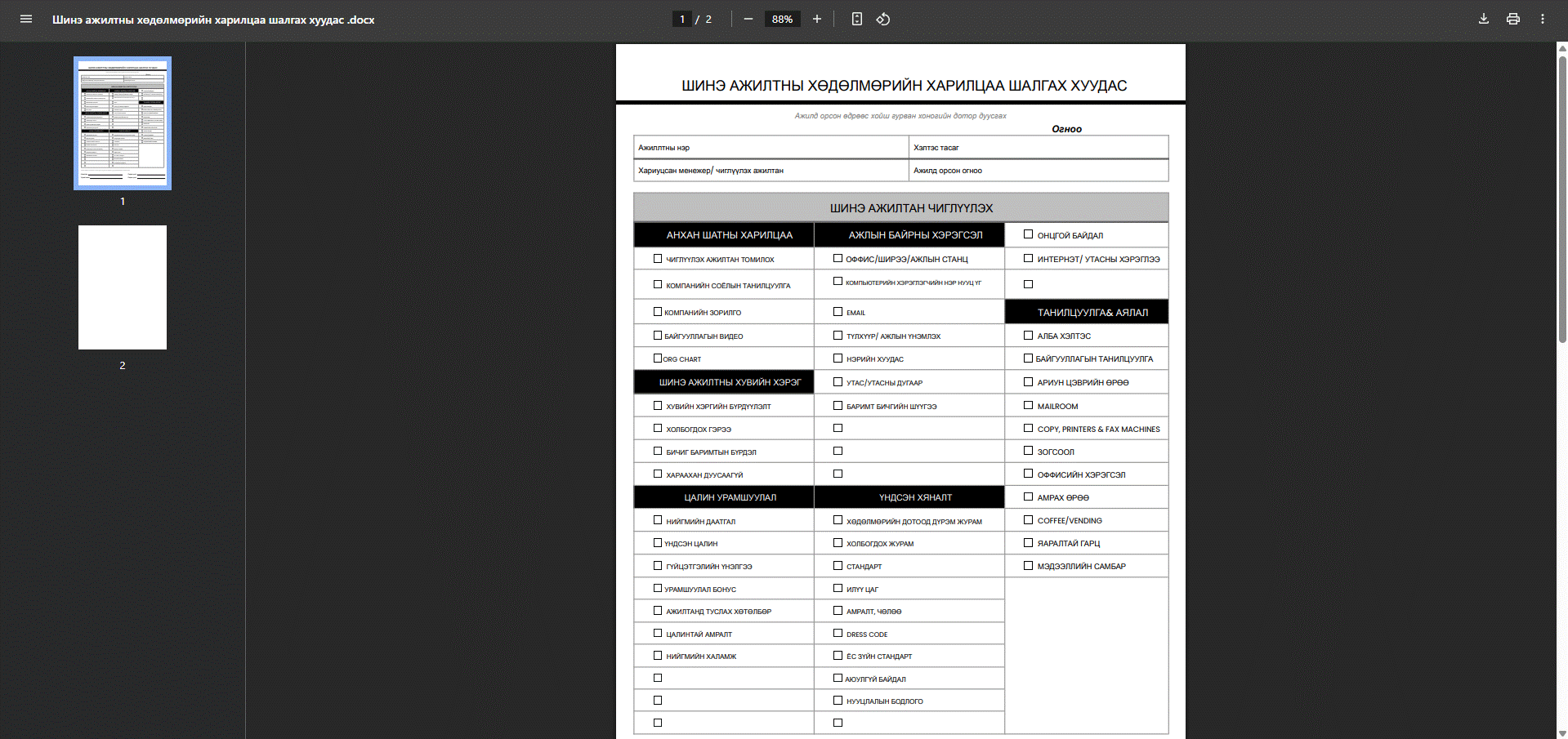Check the АЮУЛГҮЙ БАЙДАЛ checkbox
1568x739 pixels.
point(838,678)
